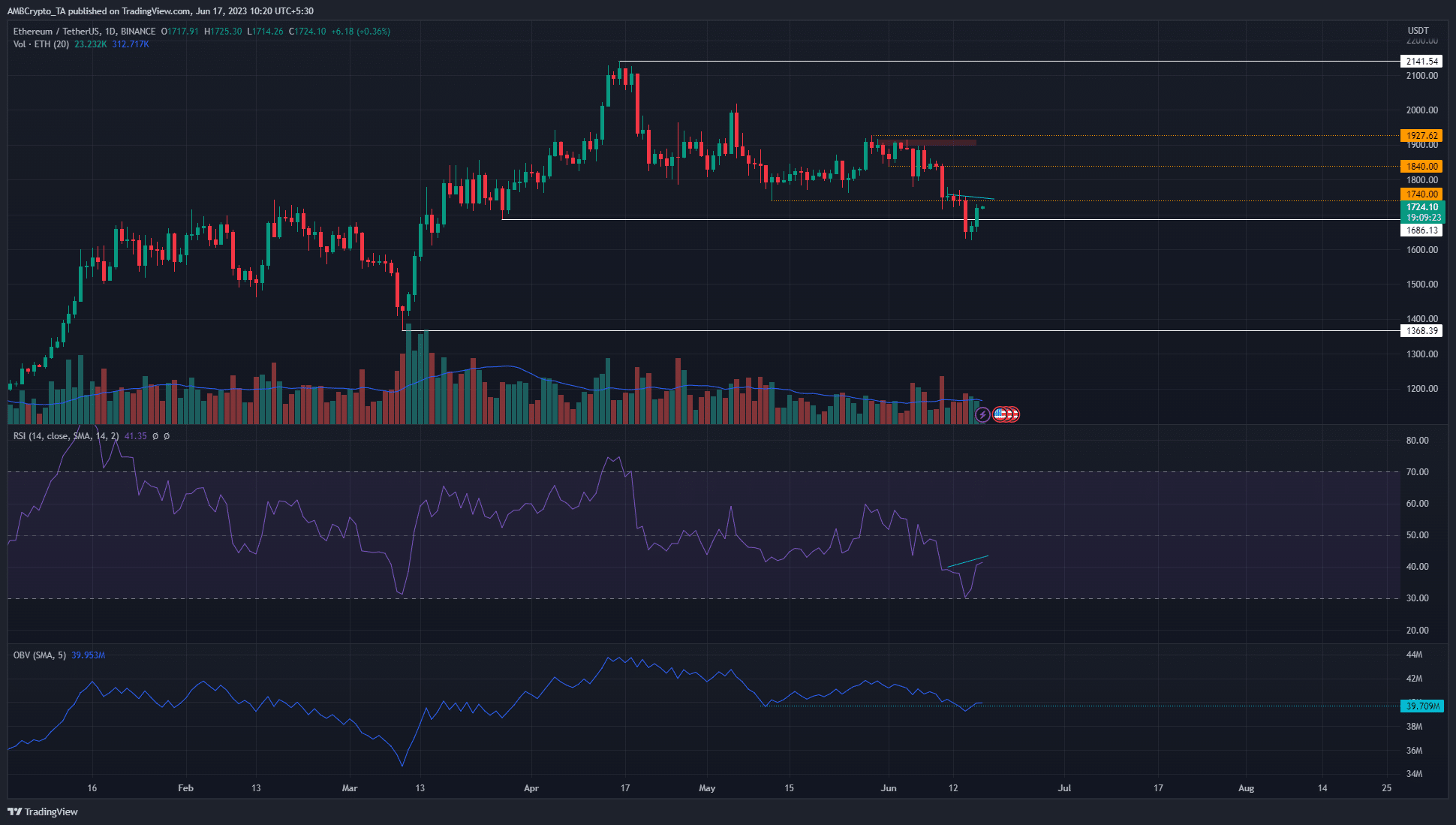Click the 1200.00 tick on price axis

coord(1421,389)
